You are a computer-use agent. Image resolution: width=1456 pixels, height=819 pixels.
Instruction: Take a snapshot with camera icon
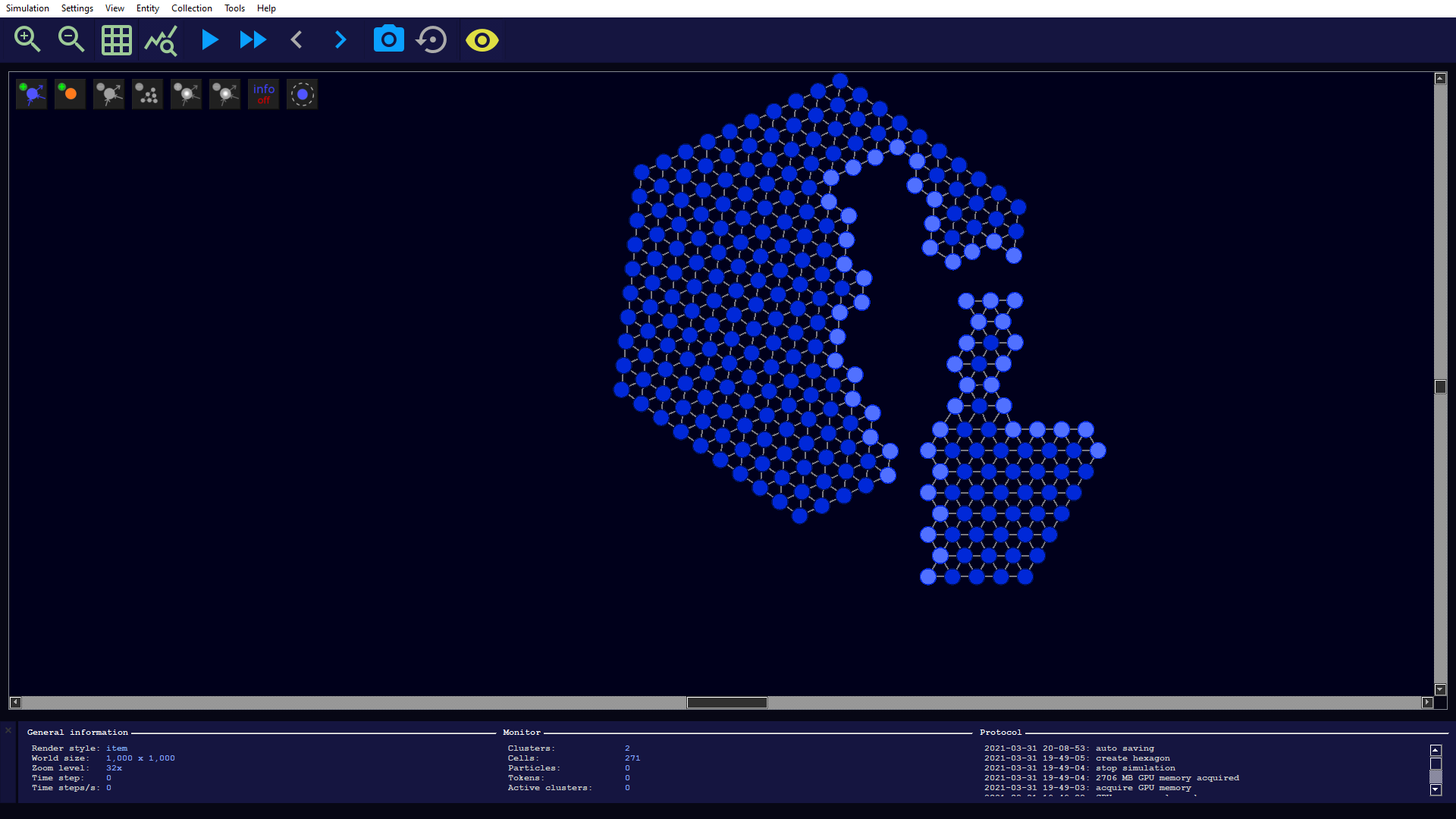click(x=388, y=39)
